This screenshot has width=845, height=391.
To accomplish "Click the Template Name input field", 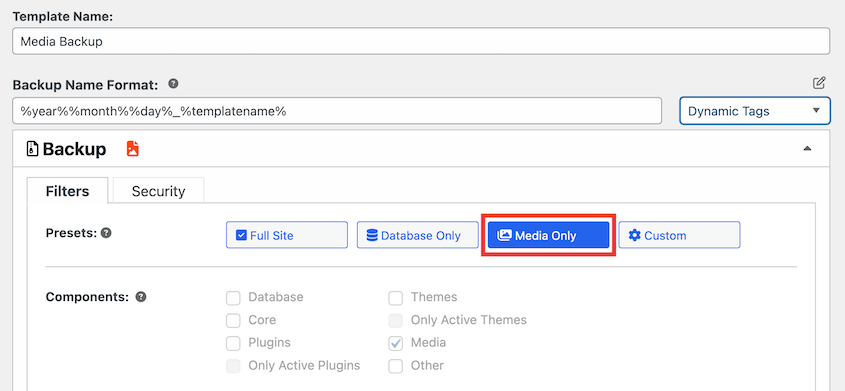I will tap(421, 41).
